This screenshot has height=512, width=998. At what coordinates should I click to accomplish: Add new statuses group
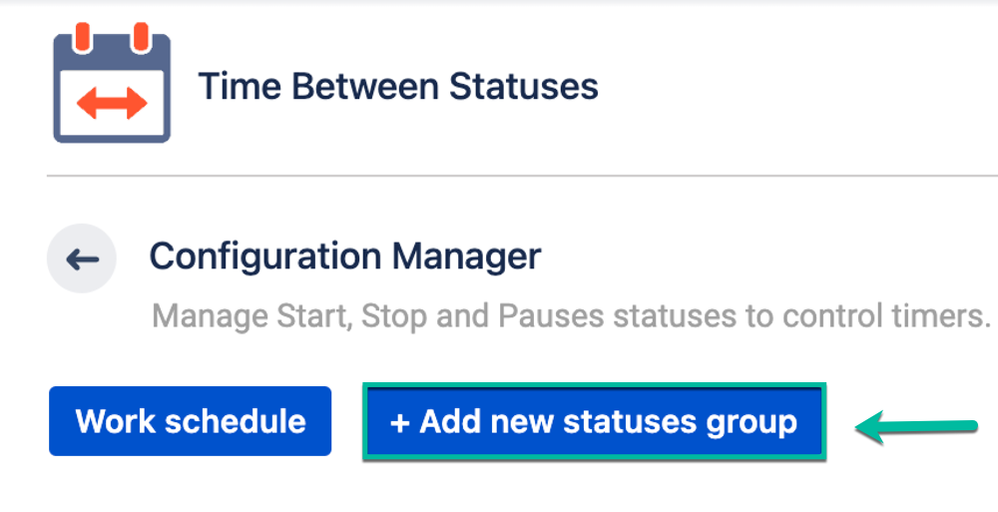[x=594, y=421]
